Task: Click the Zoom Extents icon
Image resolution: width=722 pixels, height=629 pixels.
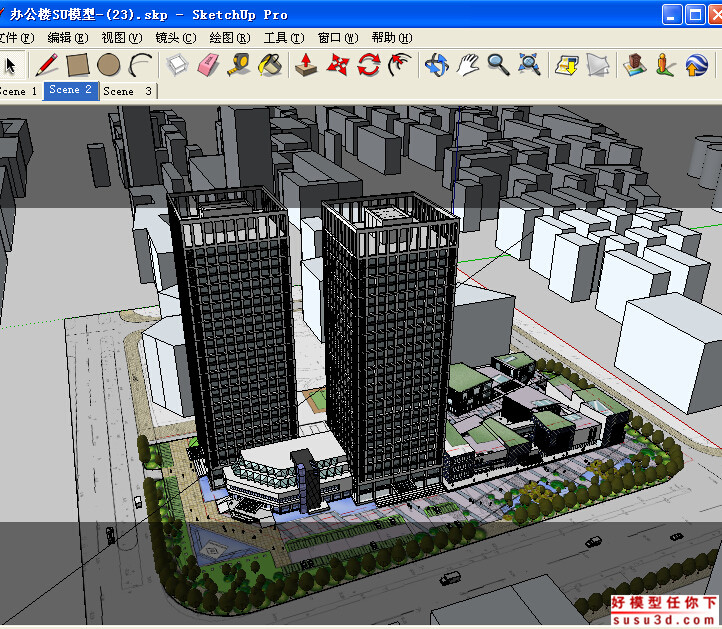Action: pos(529,65)
